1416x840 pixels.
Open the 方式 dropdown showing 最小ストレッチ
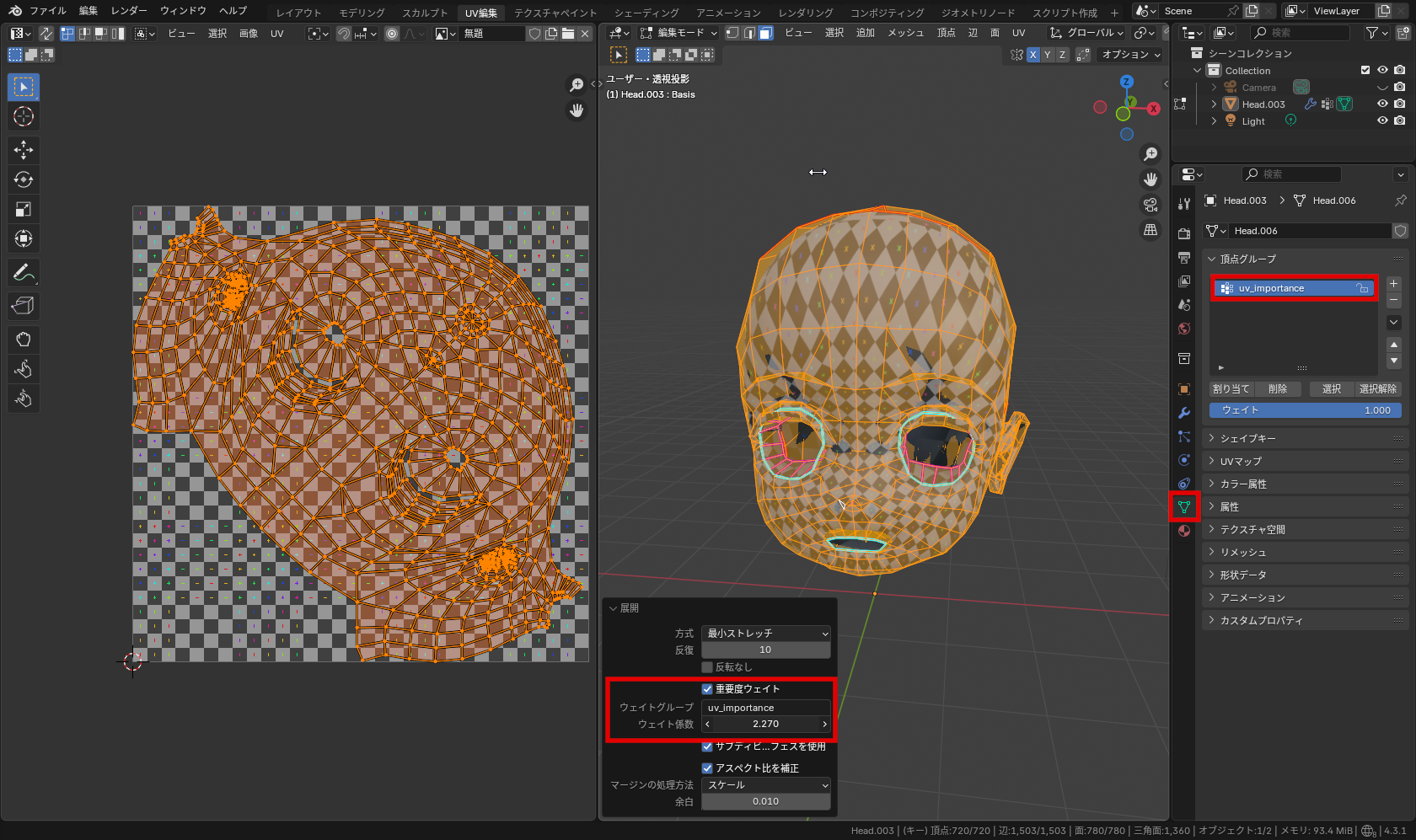pos(765,633)
